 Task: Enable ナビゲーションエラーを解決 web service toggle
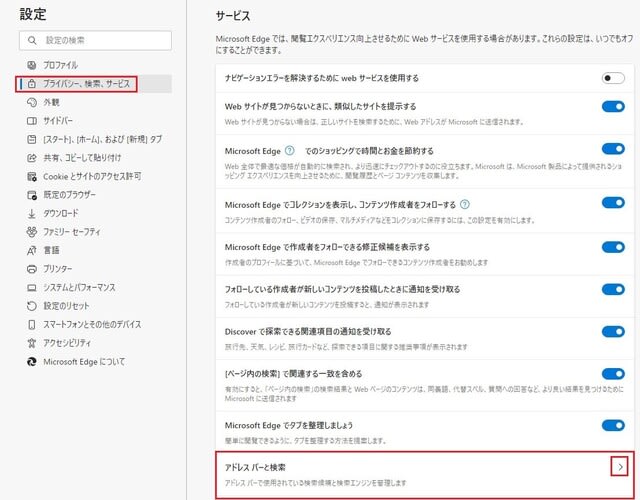(613, 78)
